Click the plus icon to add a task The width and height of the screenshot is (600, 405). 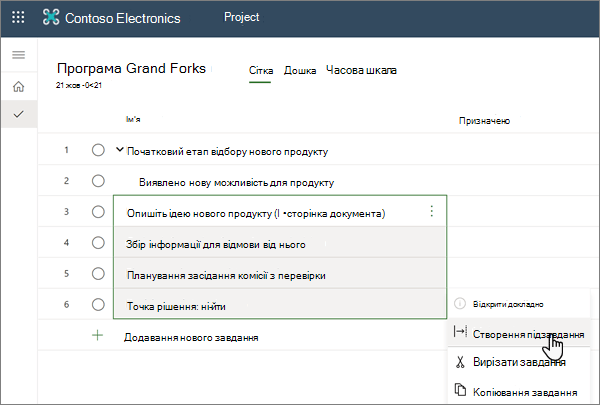click(x=98, y=336)
